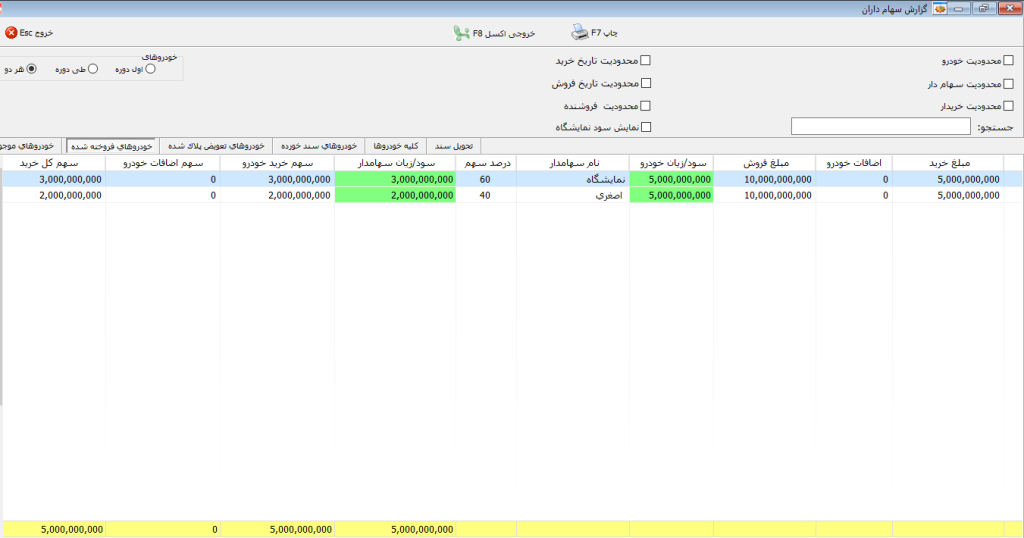Click the red exit icon (خروج Esc)

pos(11,33)
